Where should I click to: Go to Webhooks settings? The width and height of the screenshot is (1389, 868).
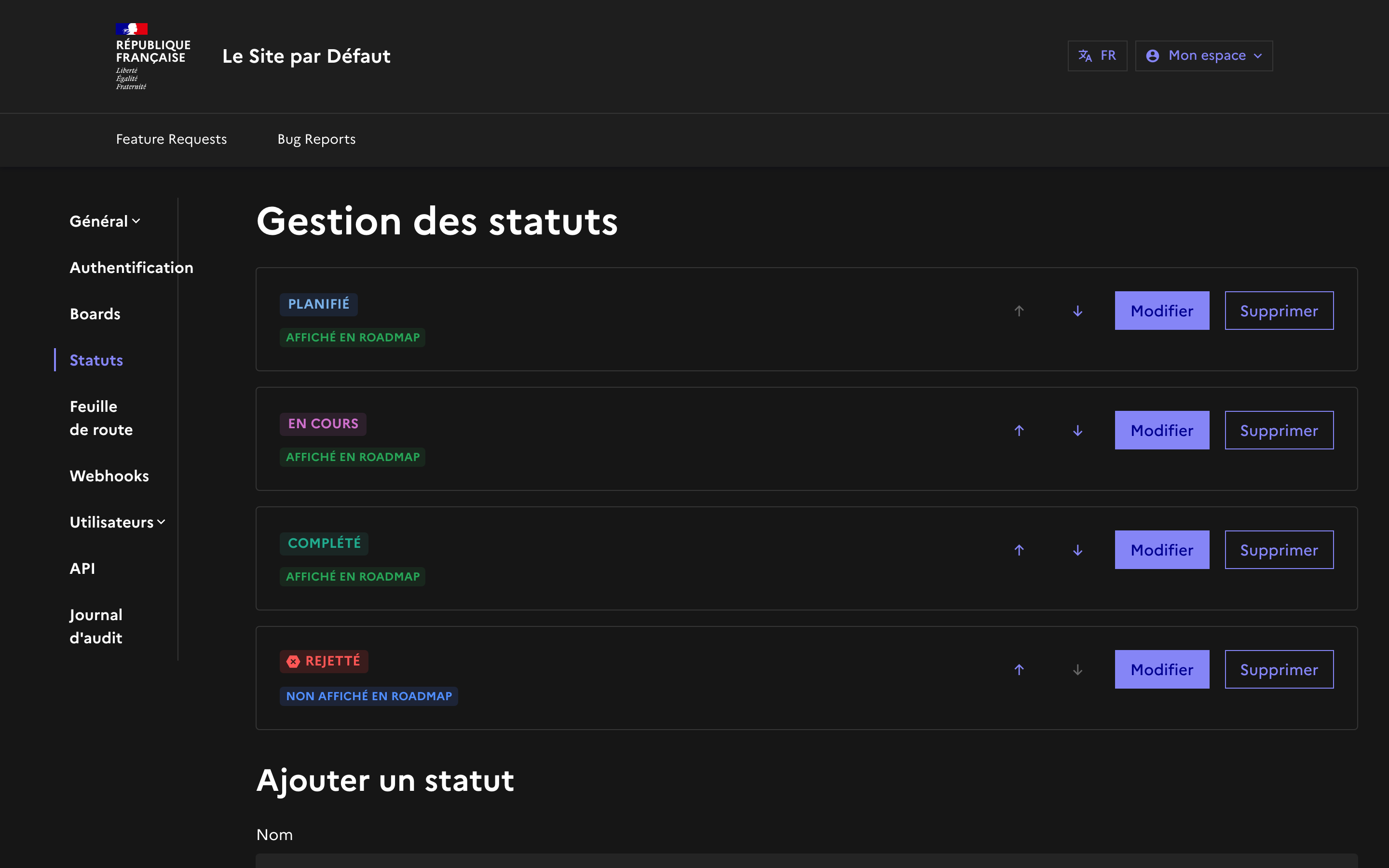(109, 476)
